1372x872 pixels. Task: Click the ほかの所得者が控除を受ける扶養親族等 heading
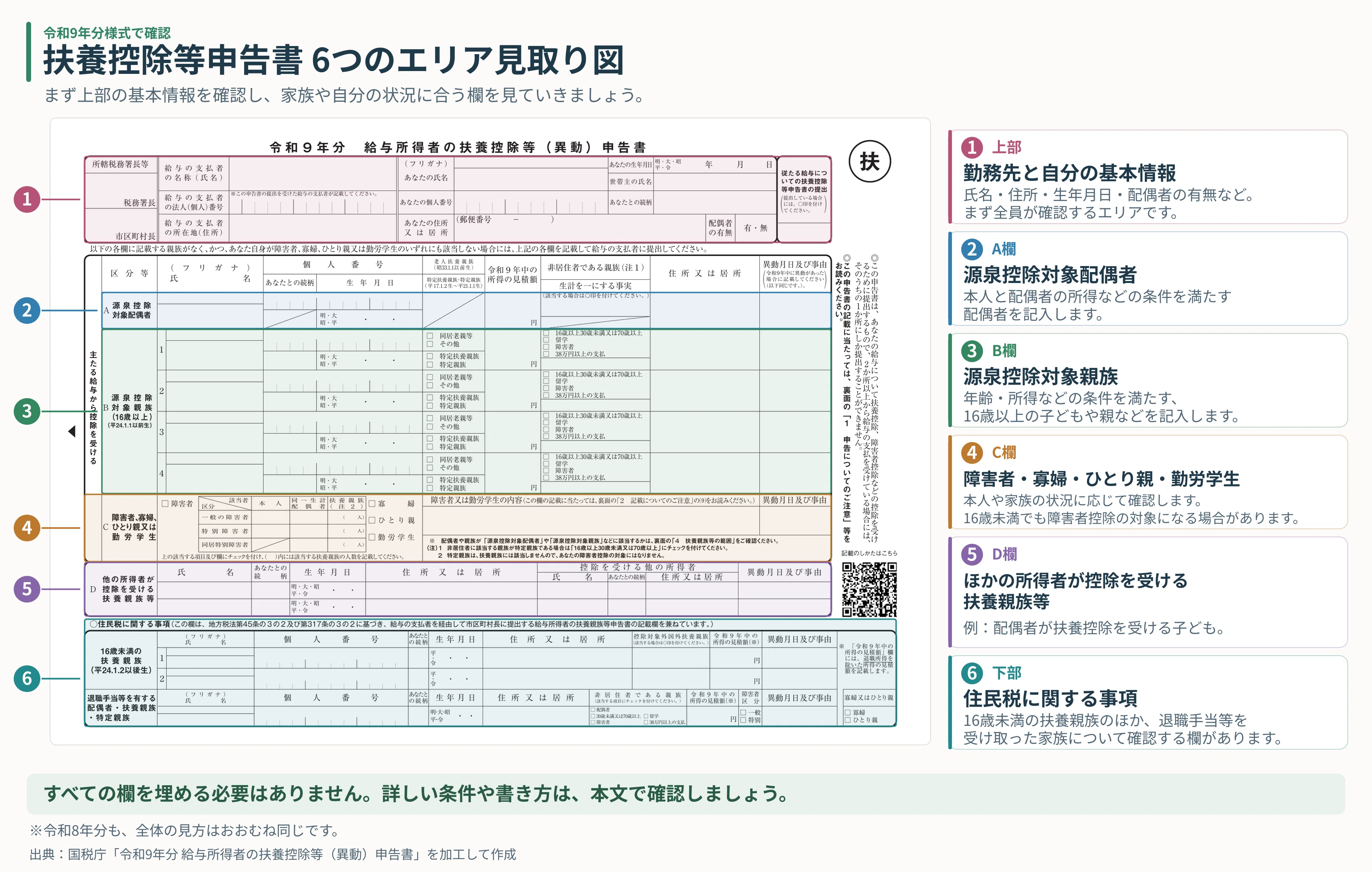1075,591
